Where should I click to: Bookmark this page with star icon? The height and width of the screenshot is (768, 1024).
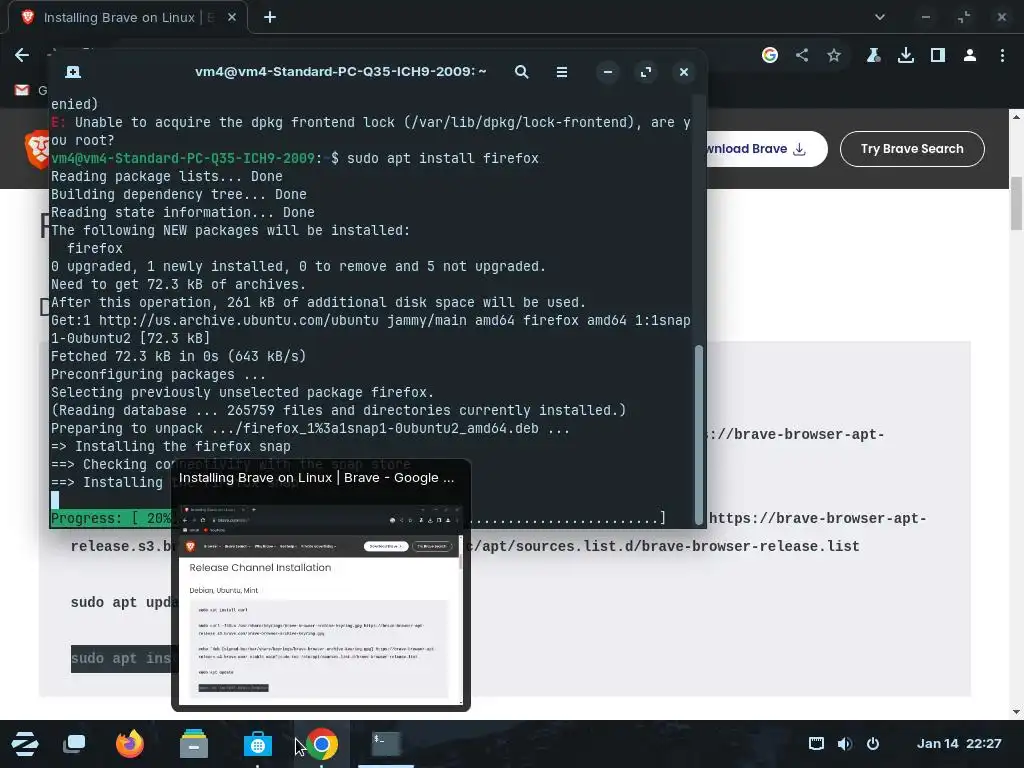(834, 56)
